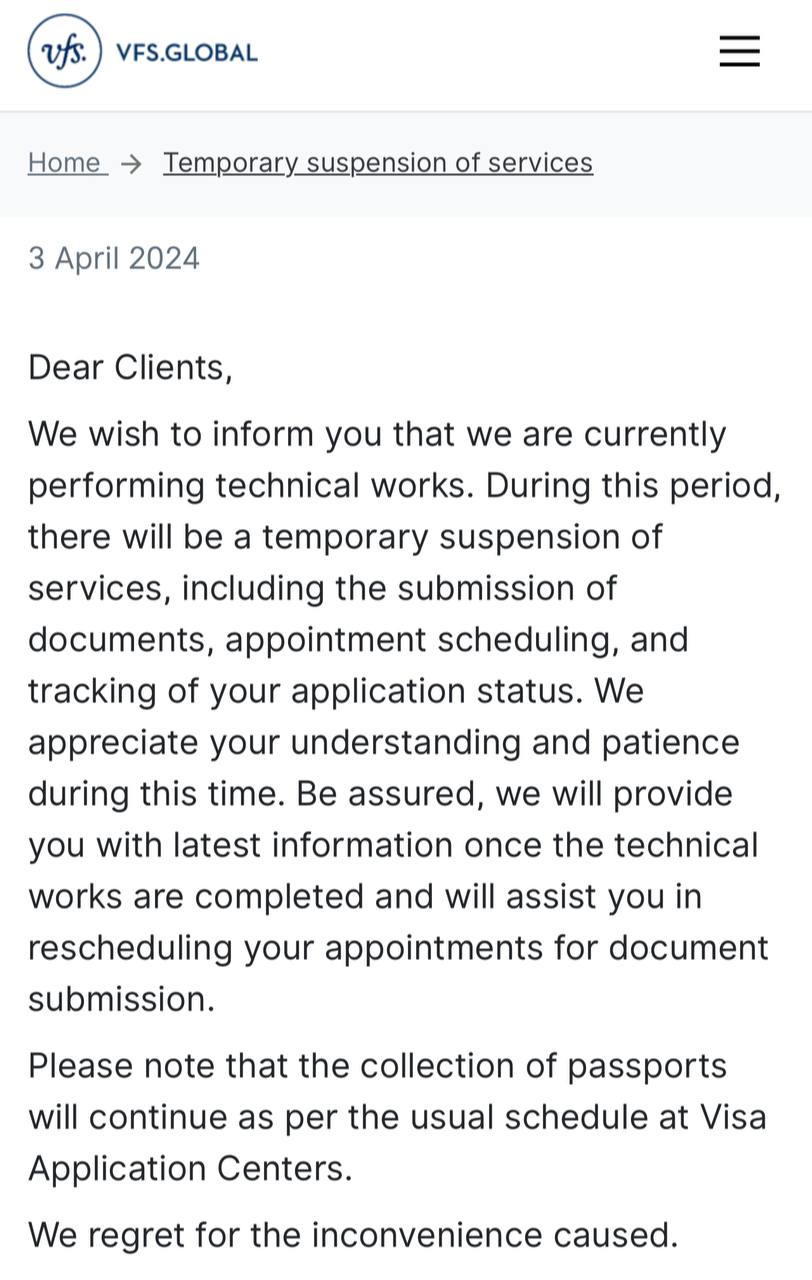812x1280 pixels.
Task: Click the 'Application Centers' text
Action: 189,1168
